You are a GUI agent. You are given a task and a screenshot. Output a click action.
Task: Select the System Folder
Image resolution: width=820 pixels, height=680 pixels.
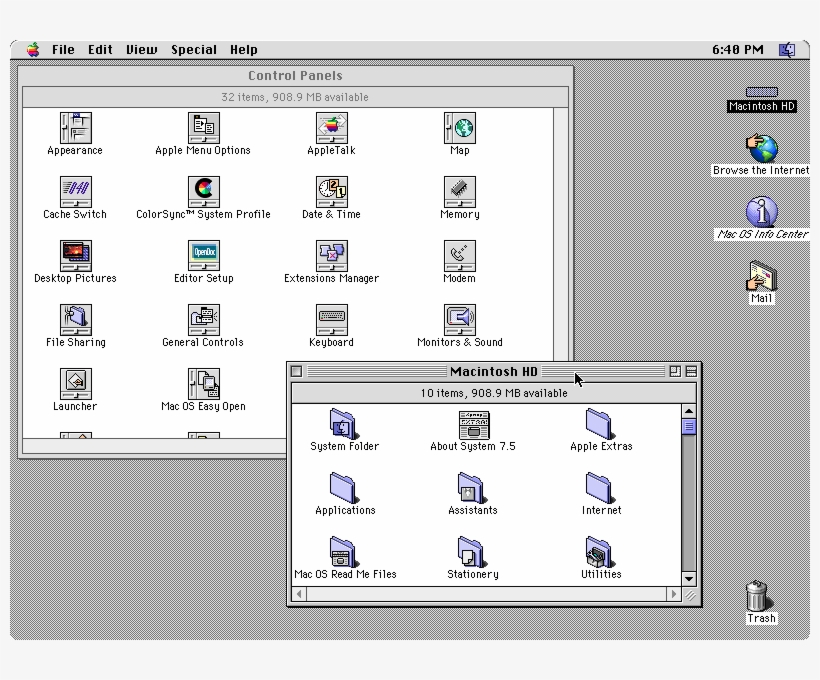[344, 424]
